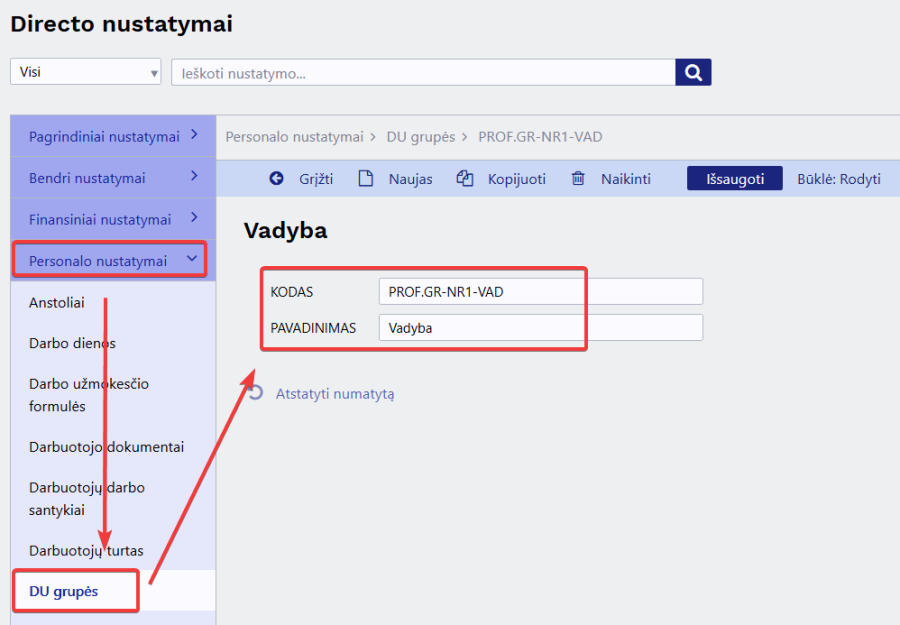The width and height of the screenshot is (900, 625).
Task: Focus the KODAS input field
Action: coord(541,292)
